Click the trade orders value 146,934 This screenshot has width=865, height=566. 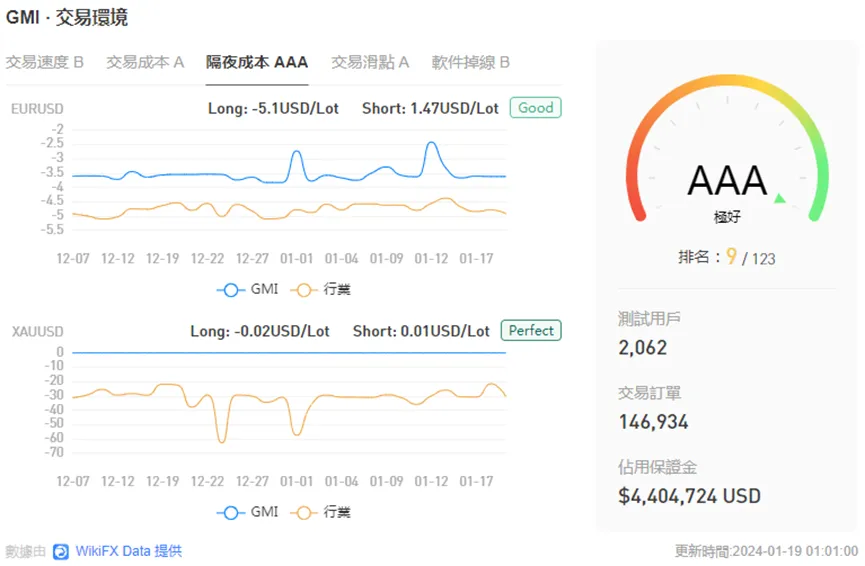pyautogui.click(x=654, y=422)
